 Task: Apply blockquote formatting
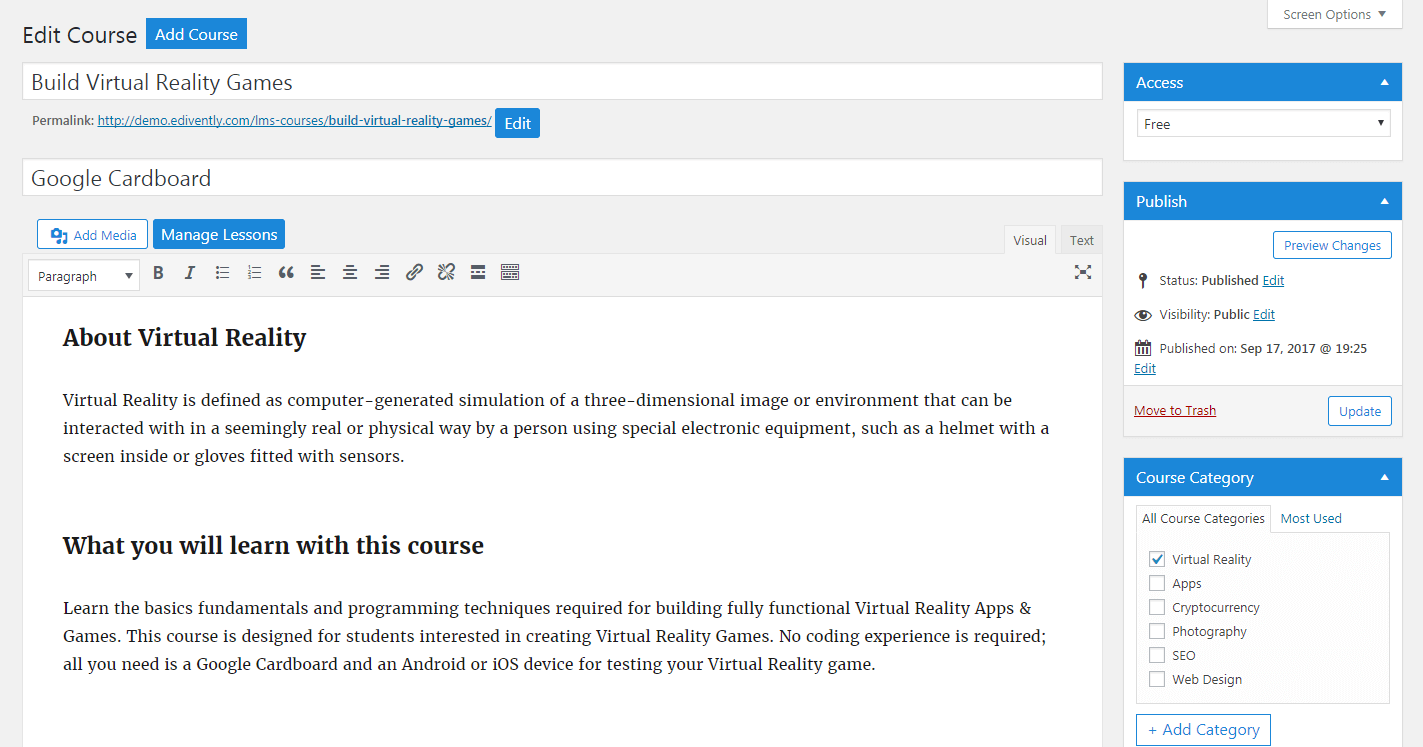(x=286, y=272)
